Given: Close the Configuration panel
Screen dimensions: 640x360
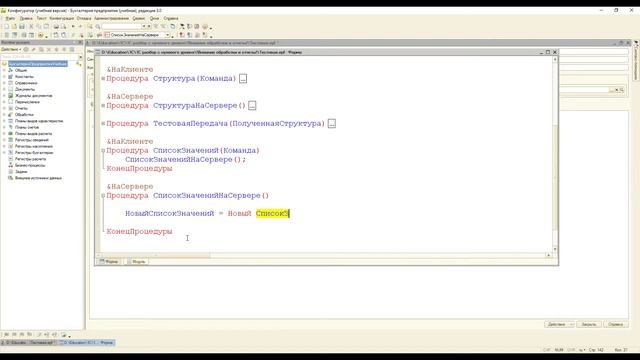Looking at the screenshot, I should pos(80,42).
